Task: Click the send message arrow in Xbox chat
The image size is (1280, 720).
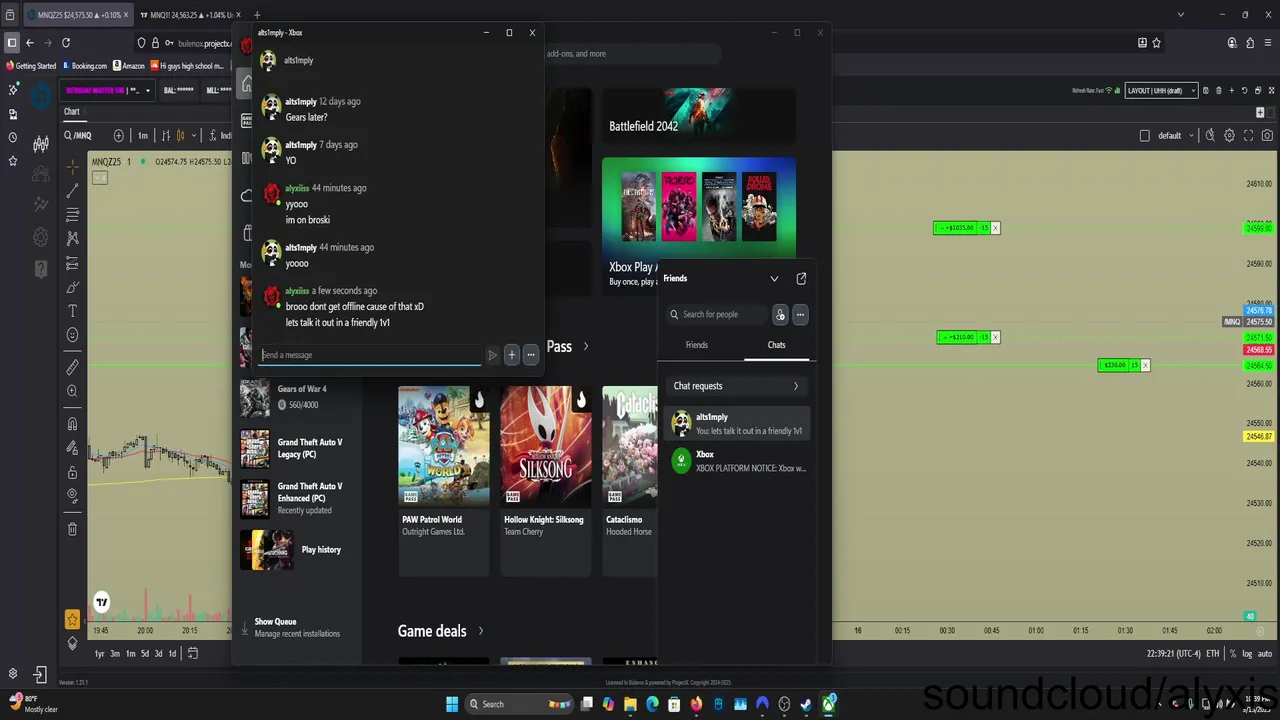Action: click(x=492, y=355)
